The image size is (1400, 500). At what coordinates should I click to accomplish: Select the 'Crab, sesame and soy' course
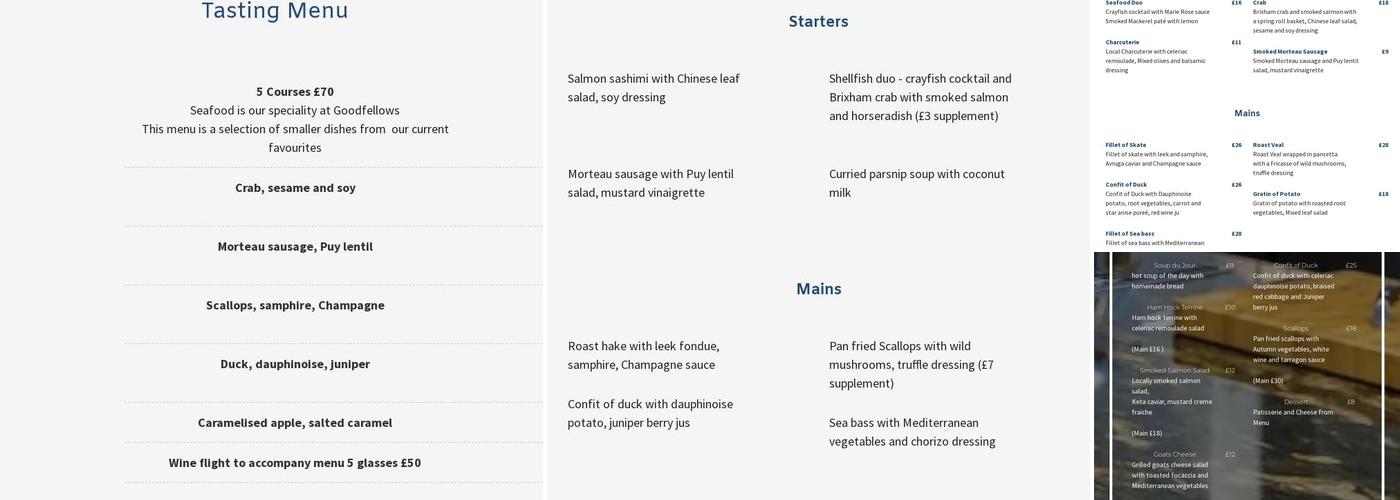point(295,188)
